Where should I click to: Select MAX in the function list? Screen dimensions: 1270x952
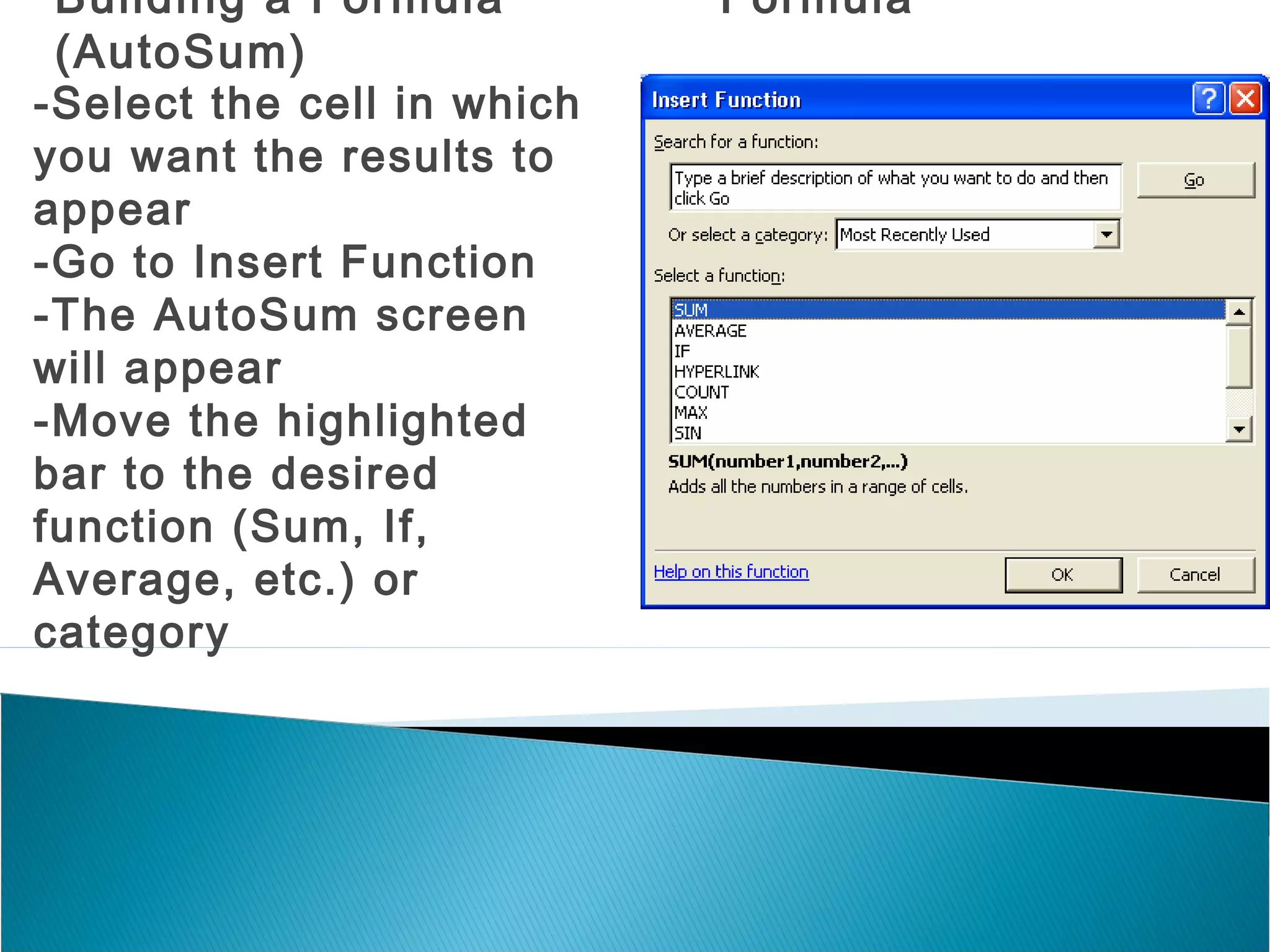(691, 413)
